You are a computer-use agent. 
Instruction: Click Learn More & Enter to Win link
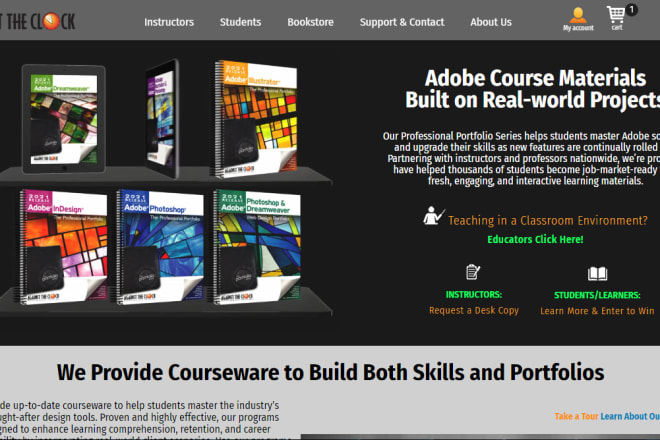pos(597,311)
